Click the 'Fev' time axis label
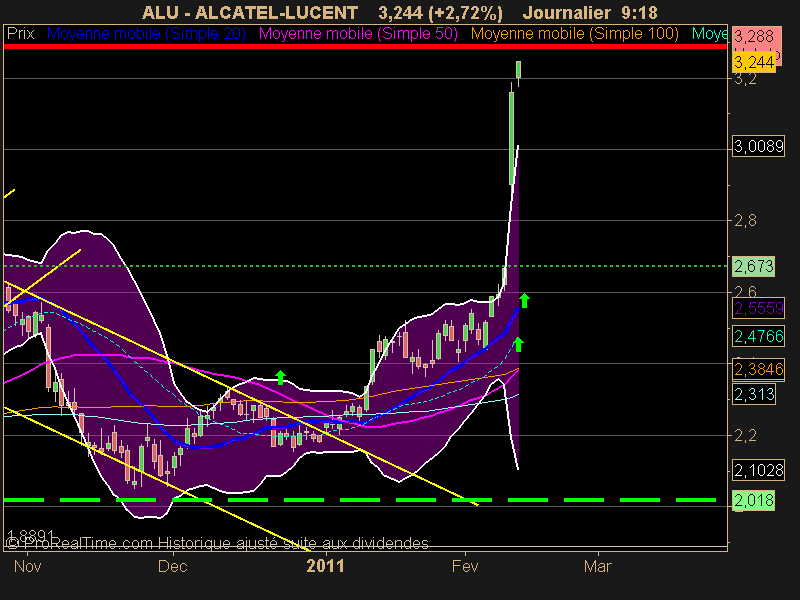The width and height of the screenshot is (800, 600). pyautogui.click(x=465, y=566)
